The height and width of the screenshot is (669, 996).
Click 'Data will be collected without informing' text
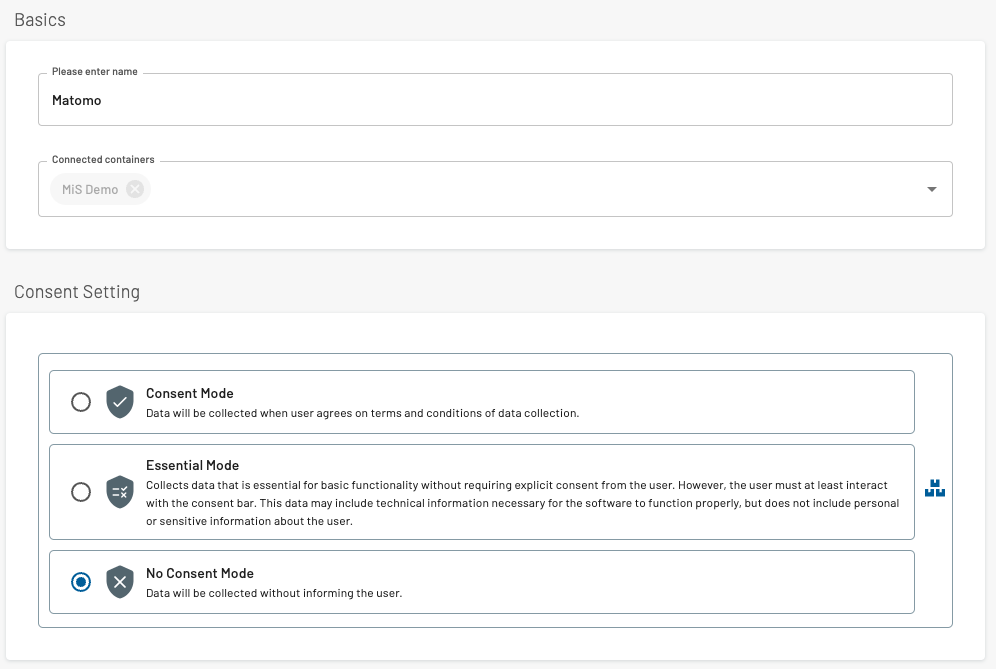[x=273, y=593]
